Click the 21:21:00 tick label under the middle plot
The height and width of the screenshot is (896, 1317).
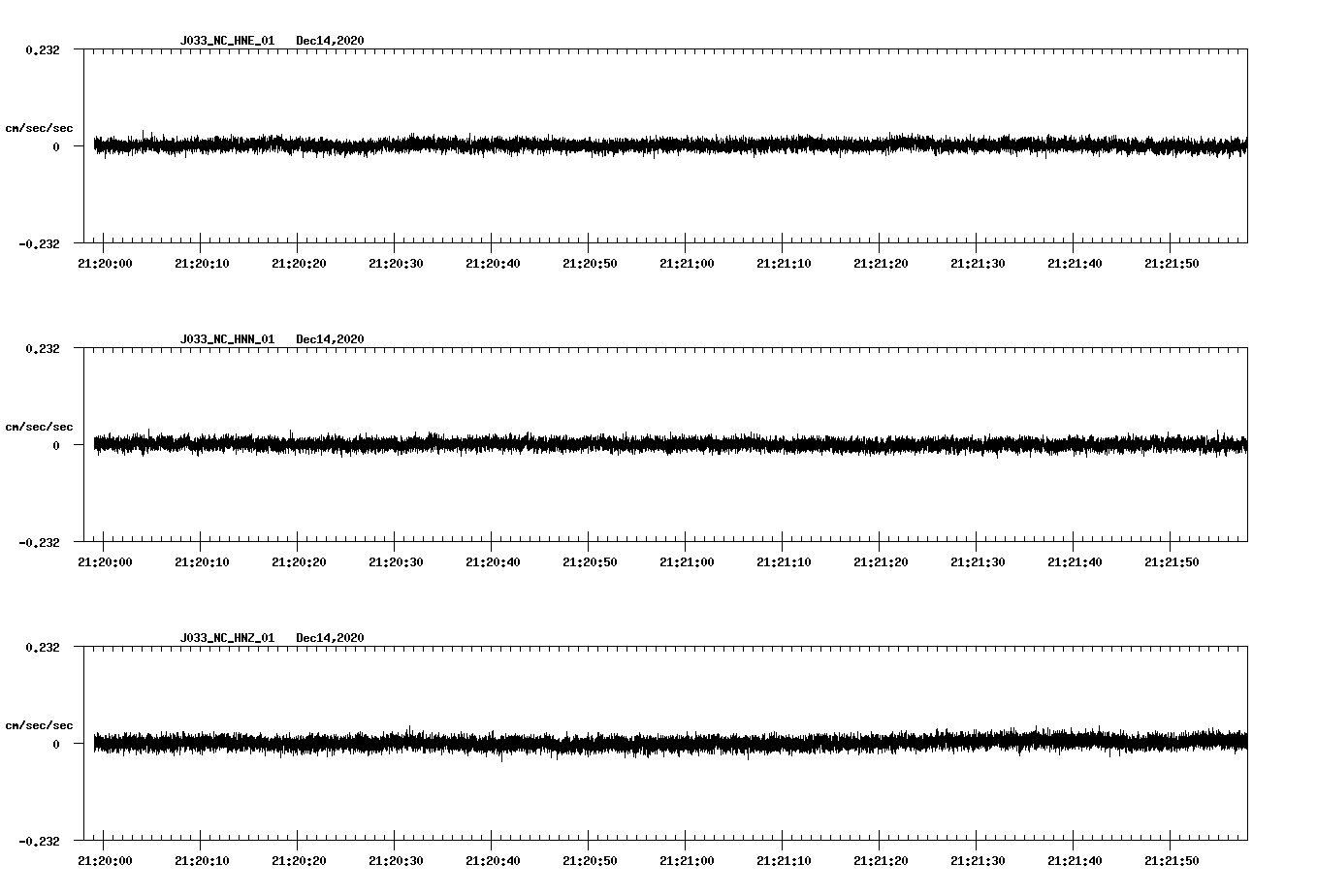pos(689,560)
